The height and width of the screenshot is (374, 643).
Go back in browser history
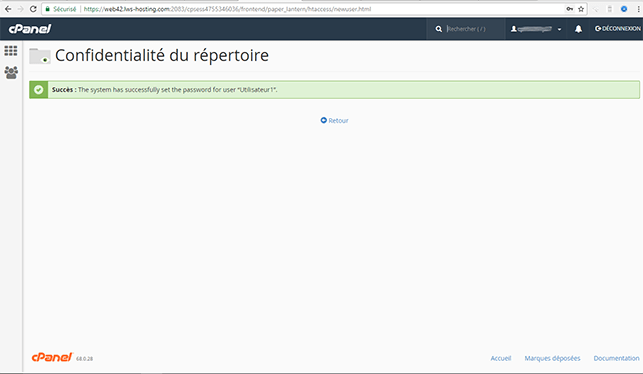point(8,9)
